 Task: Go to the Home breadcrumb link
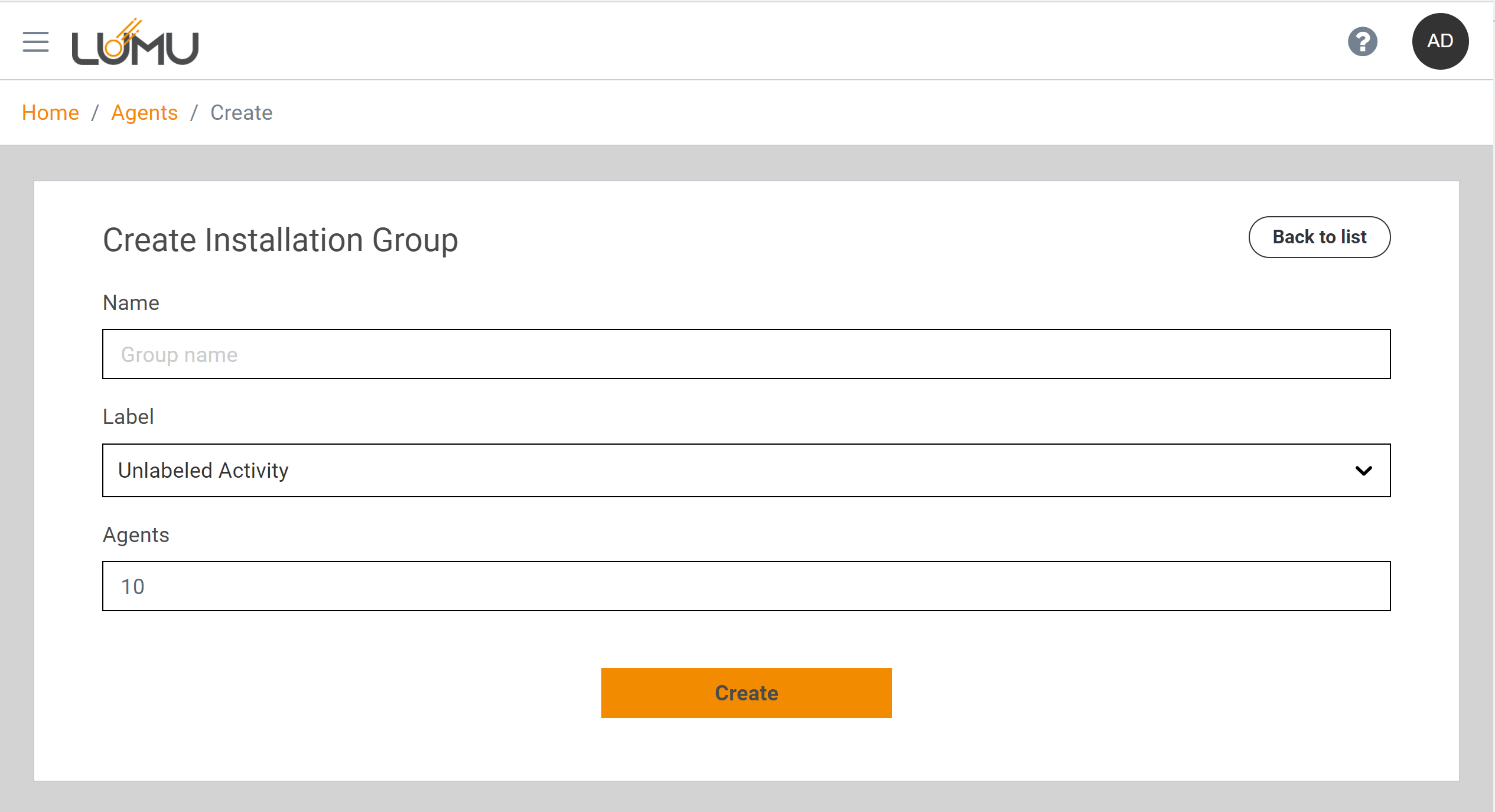point(50,112)
